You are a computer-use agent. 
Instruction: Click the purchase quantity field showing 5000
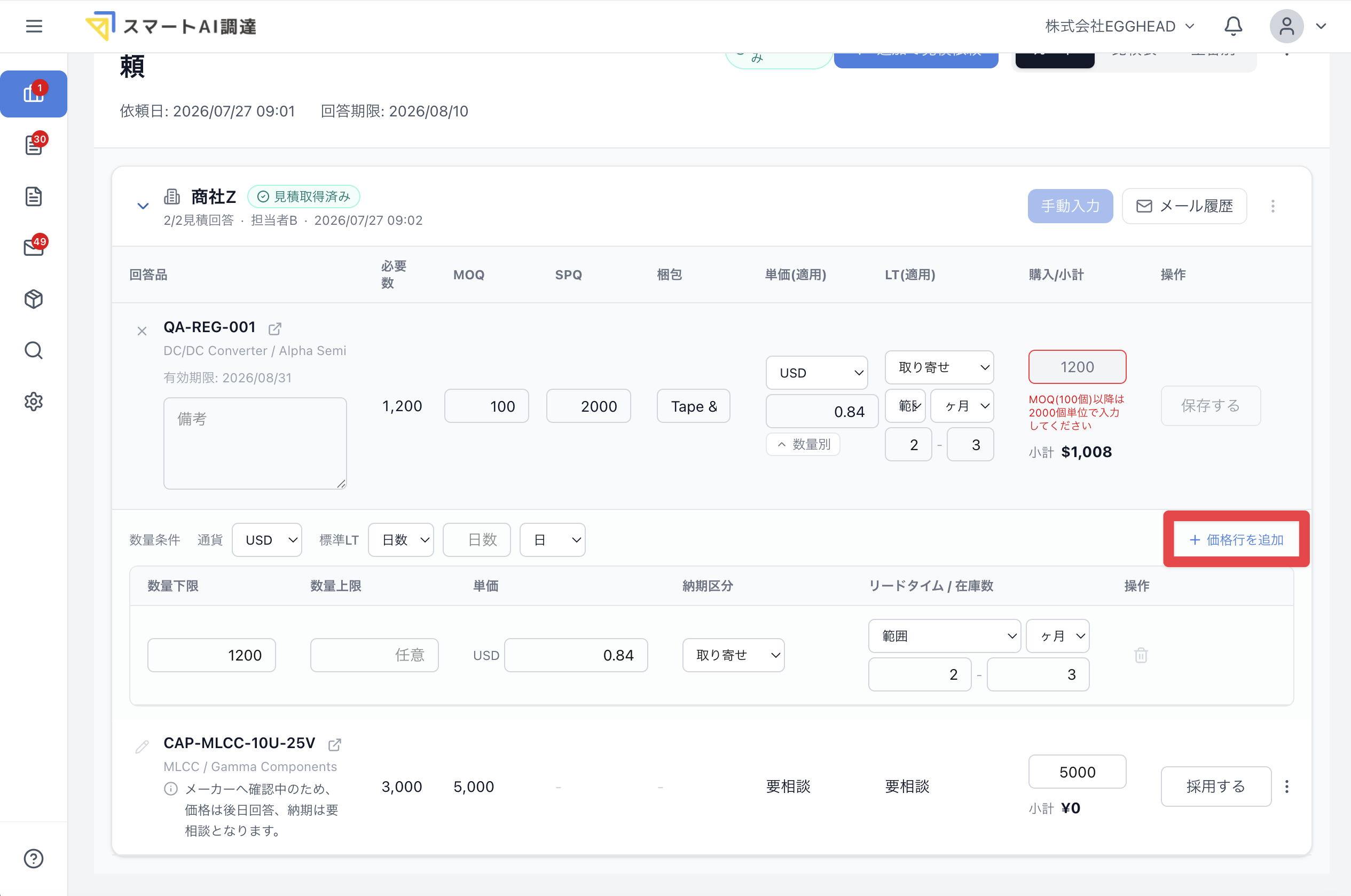[x=1077, y=772]
